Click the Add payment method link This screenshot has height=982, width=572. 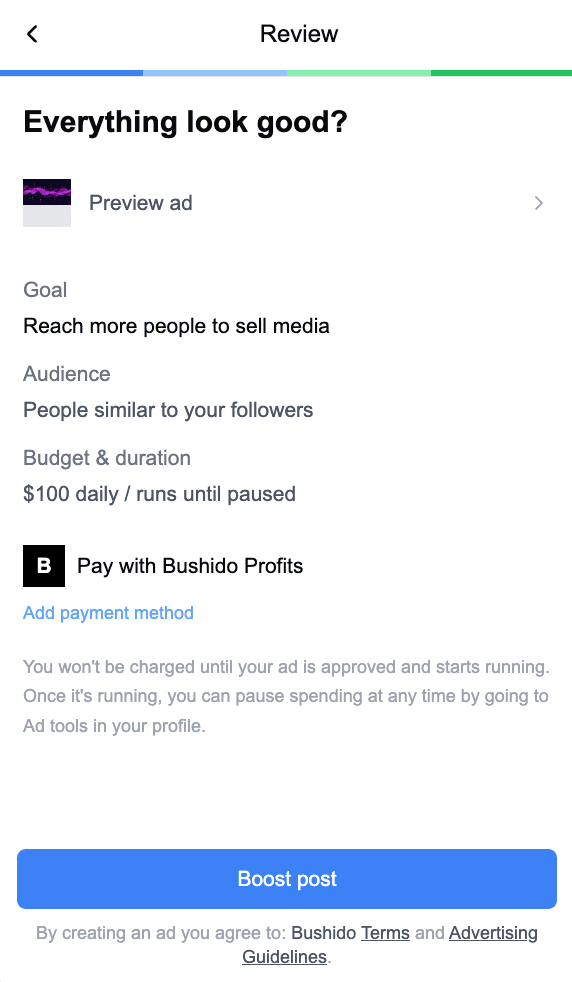108,612
